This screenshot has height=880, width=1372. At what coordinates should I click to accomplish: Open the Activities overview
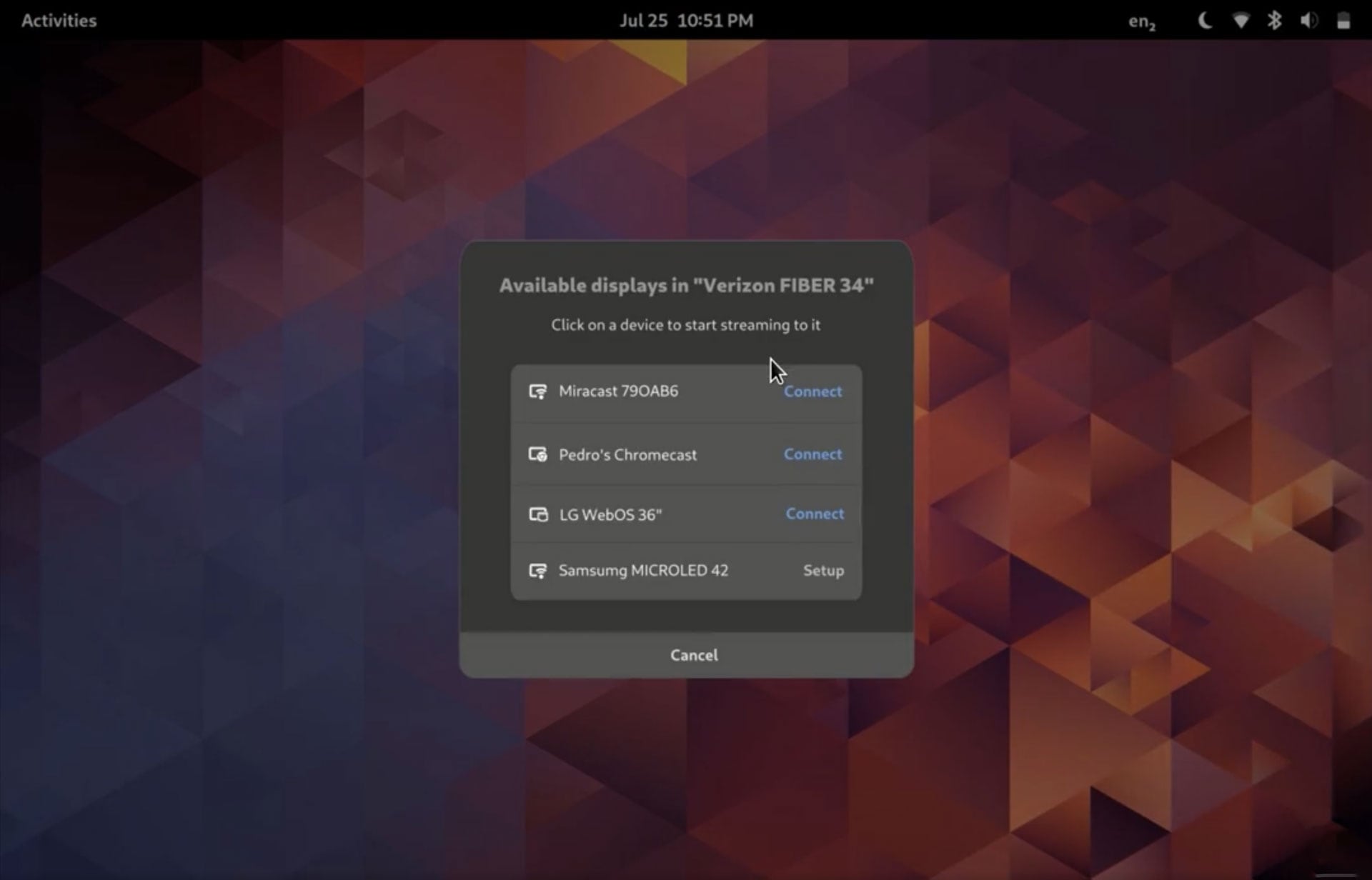(x=59, y=21)
